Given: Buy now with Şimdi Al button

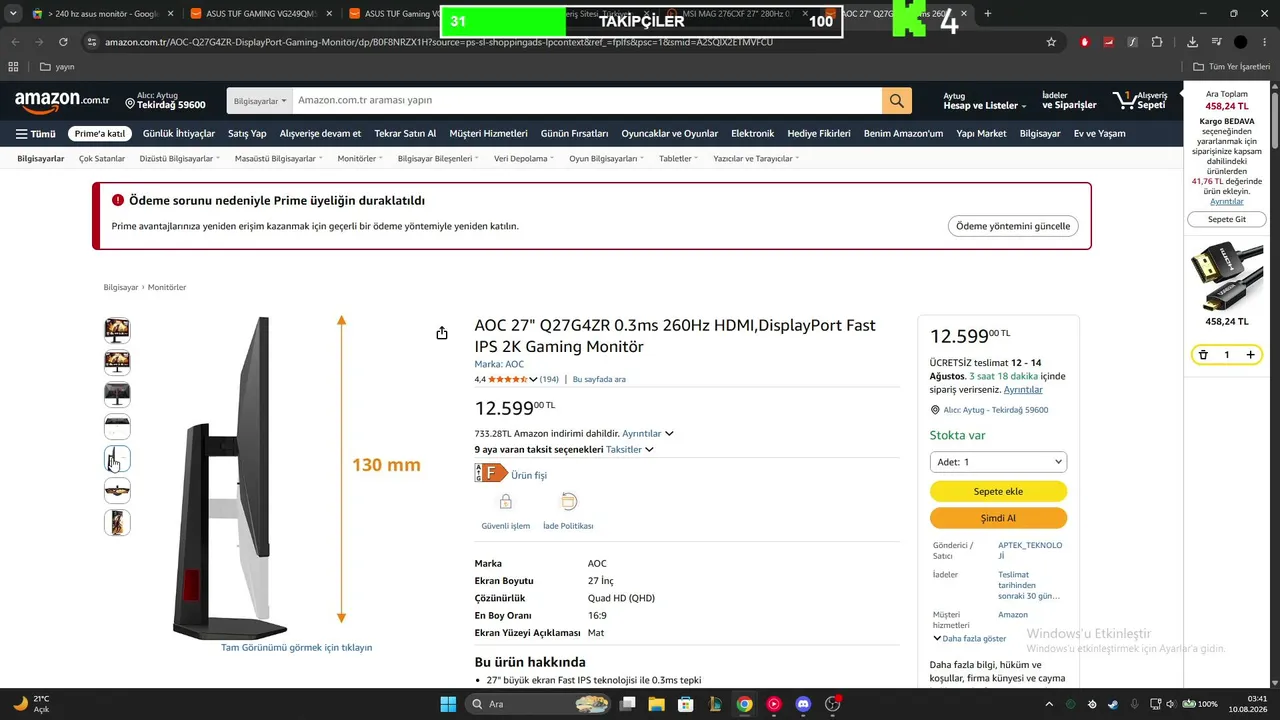Looking at the screenshot, I should pos(998,518).
